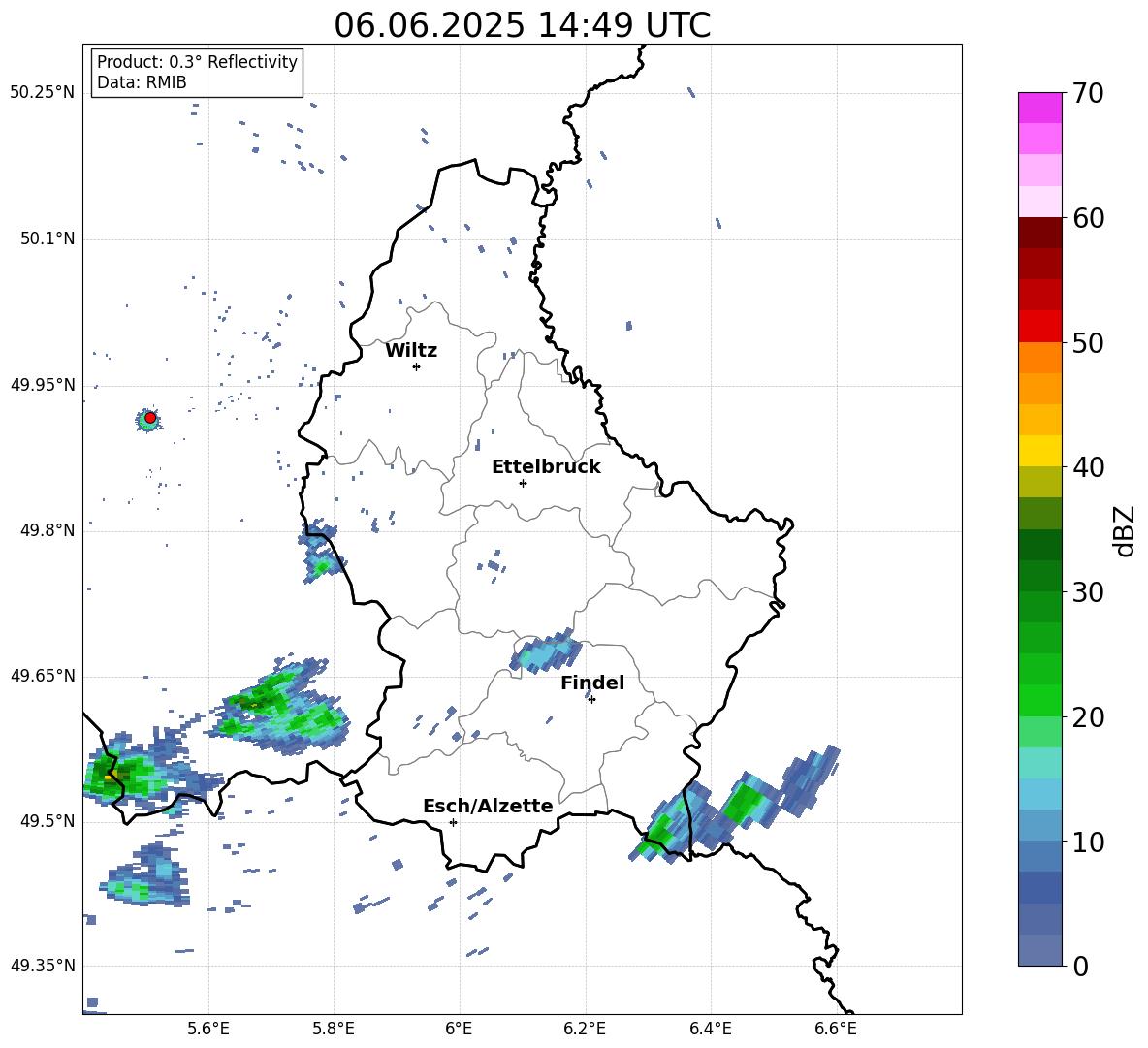1148x1048 pixels.
Task: Click the 49.5°N latitude label
Action: point(48,821)
